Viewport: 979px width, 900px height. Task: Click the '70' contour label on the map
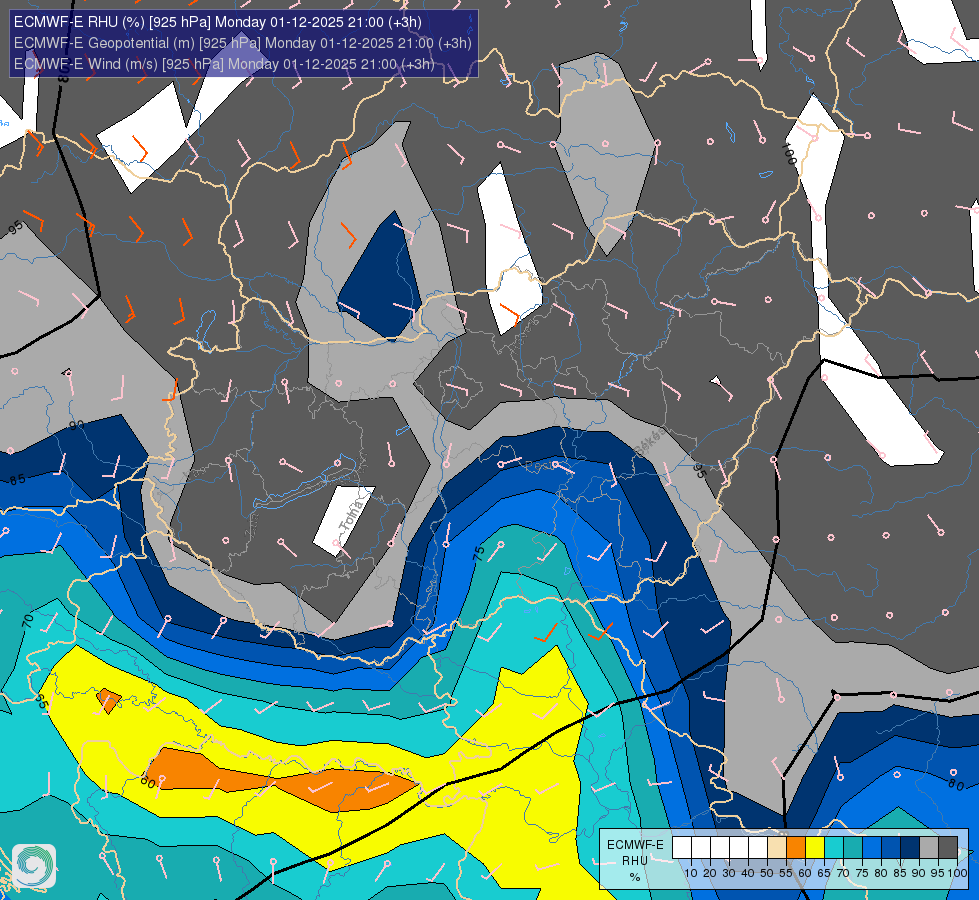coord(27,620)
